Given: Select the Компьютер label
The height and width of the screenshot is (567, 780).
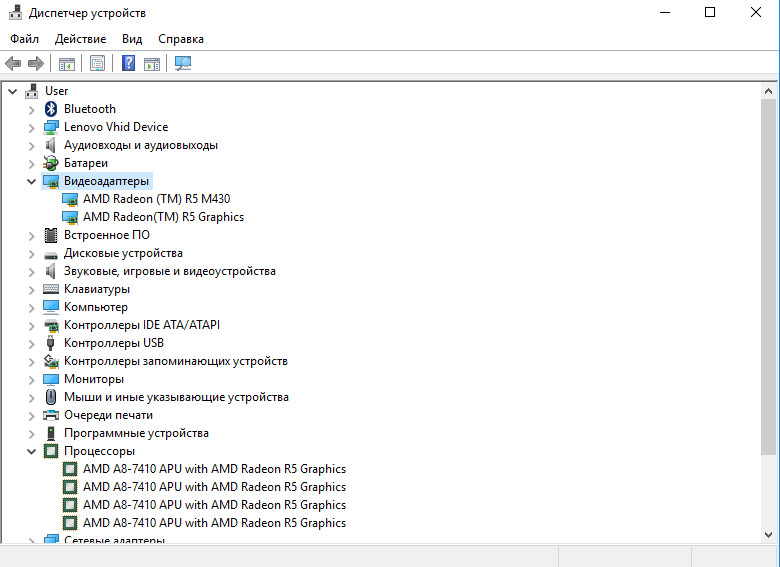Looking at the screenshot, I should tap(96, 307).
